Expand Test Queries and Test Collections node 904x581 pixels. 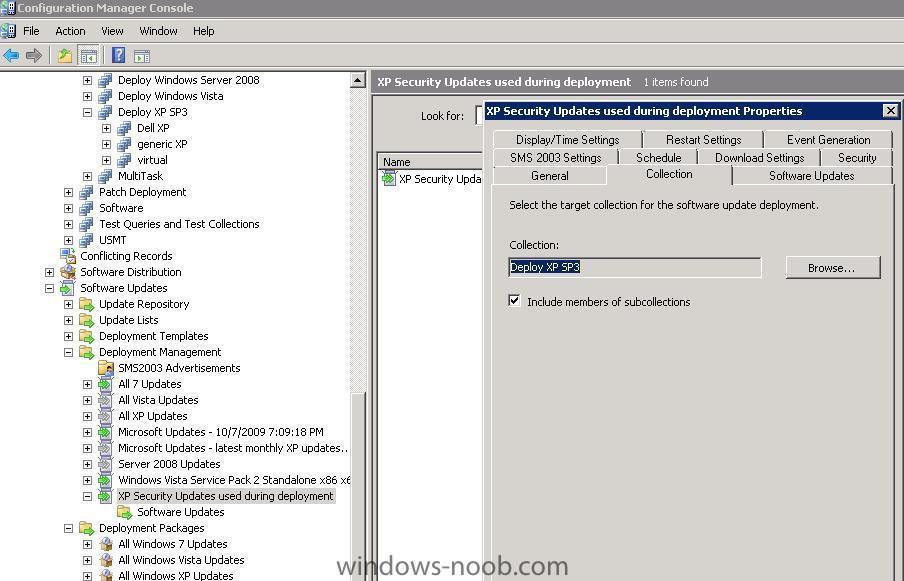pos(68,224)
